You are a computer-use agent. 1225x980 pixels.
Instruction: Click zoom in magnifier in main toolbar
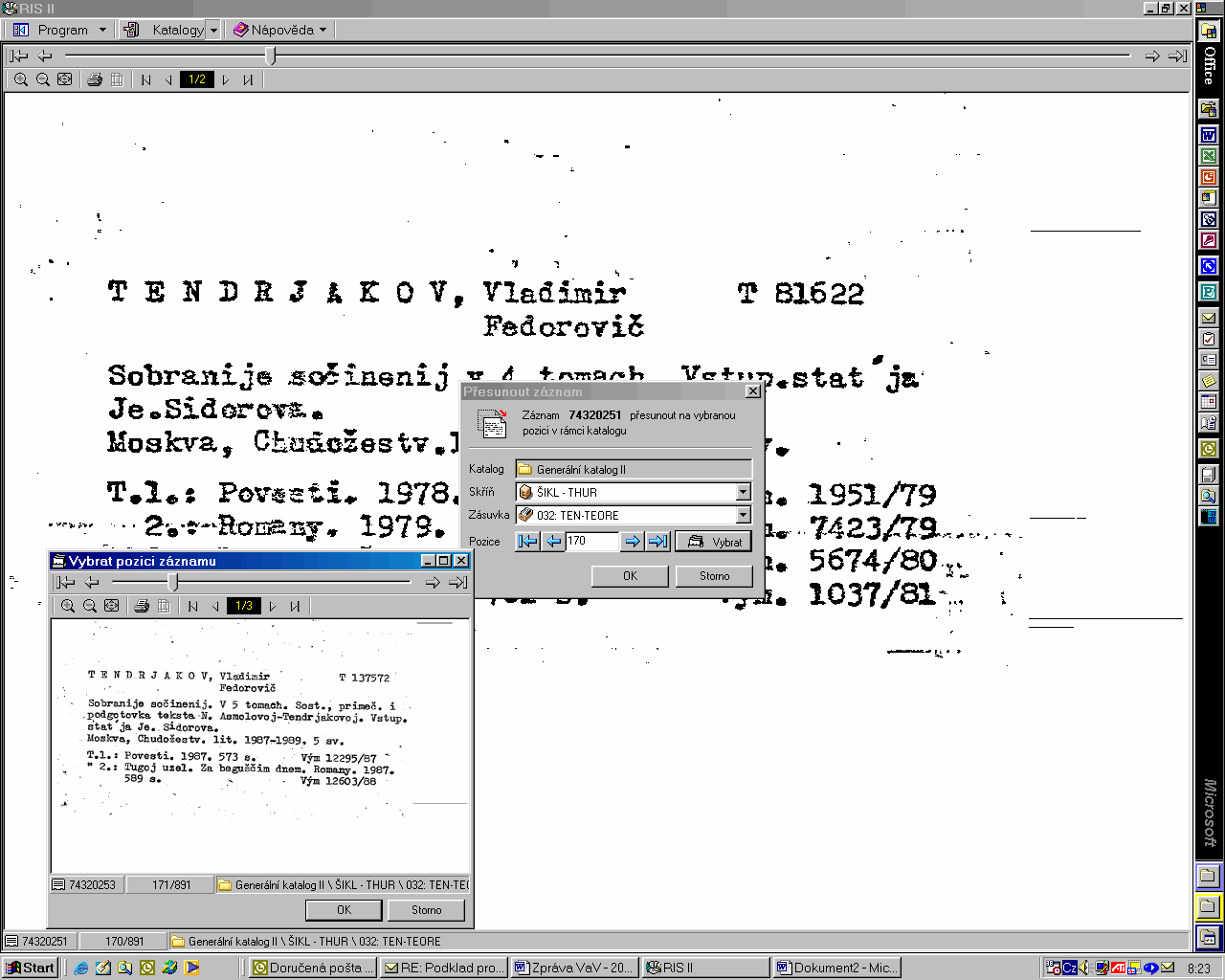pyautogui.click(x=21, y=80)
